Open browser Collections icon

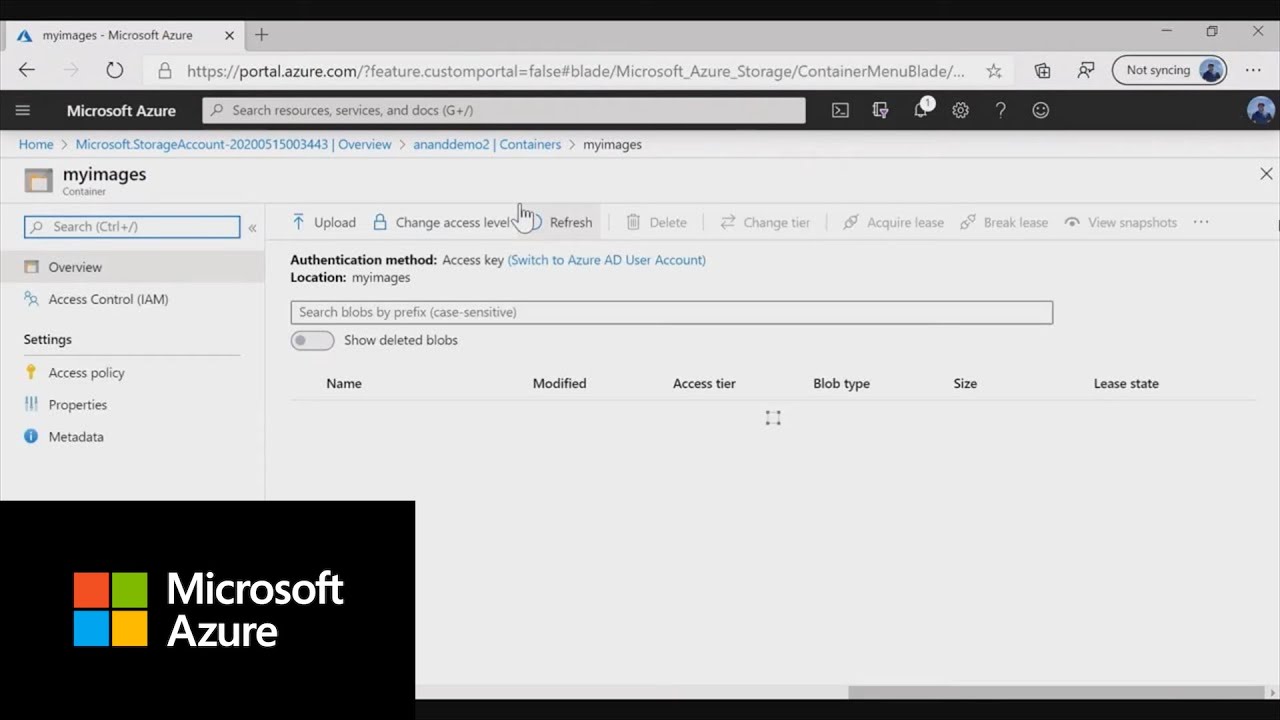click(1042, 71)
